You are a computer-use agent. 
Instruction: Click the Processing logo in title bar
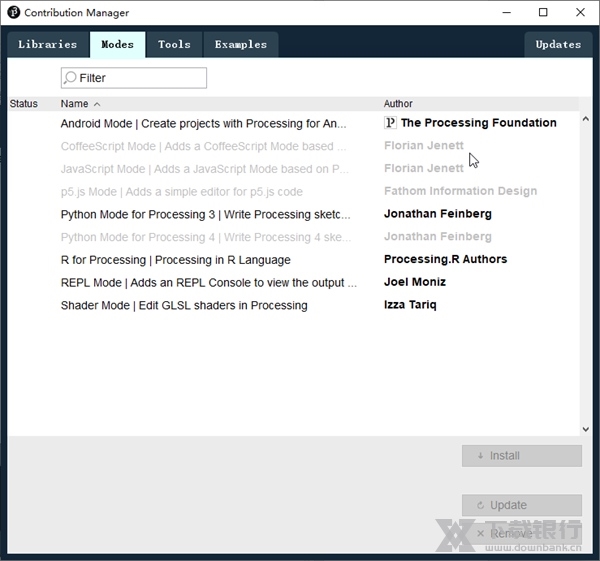[14, 12]
